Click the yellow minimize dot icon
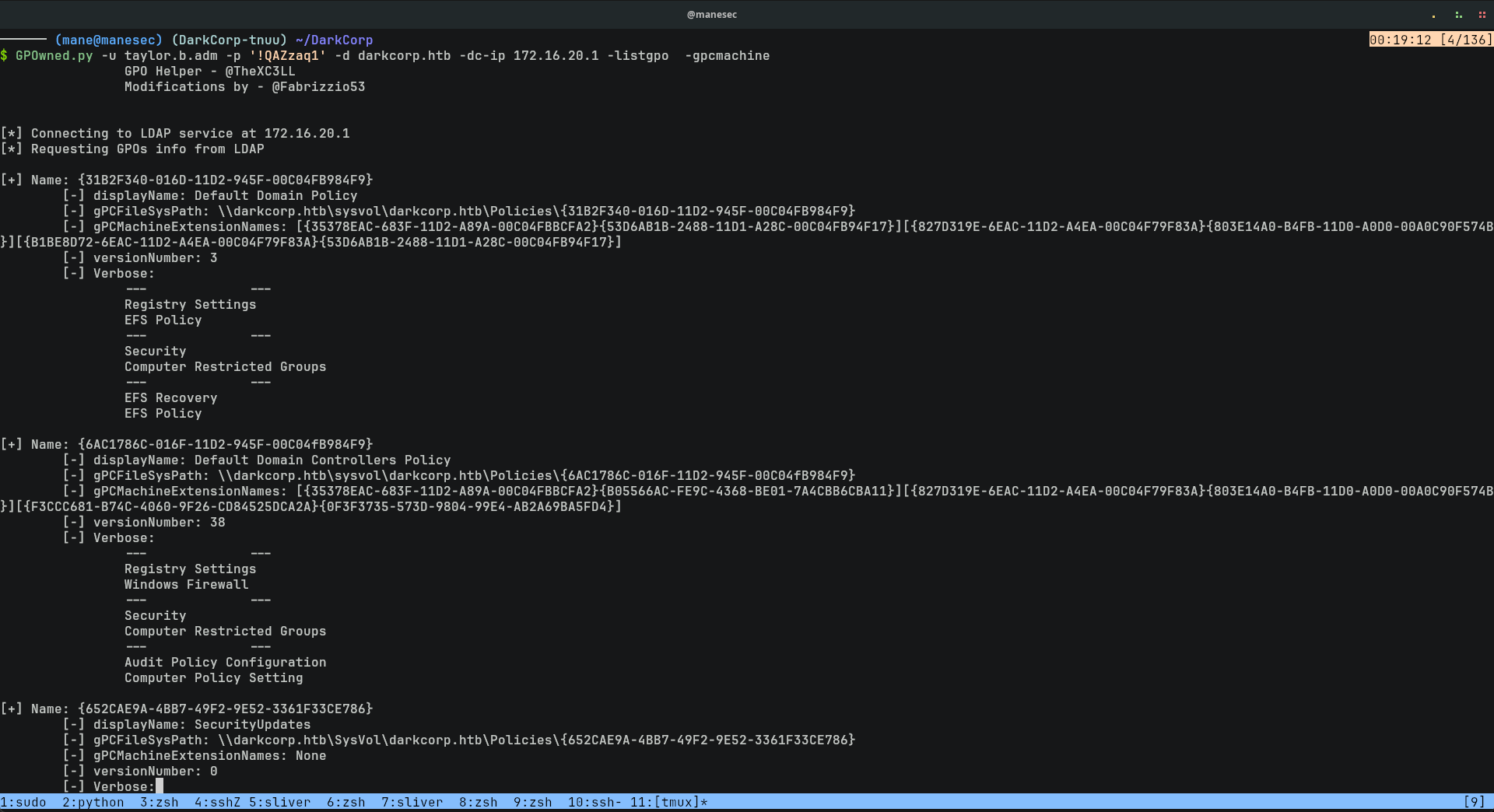1494x812 pixels. tap(1433, 15)
